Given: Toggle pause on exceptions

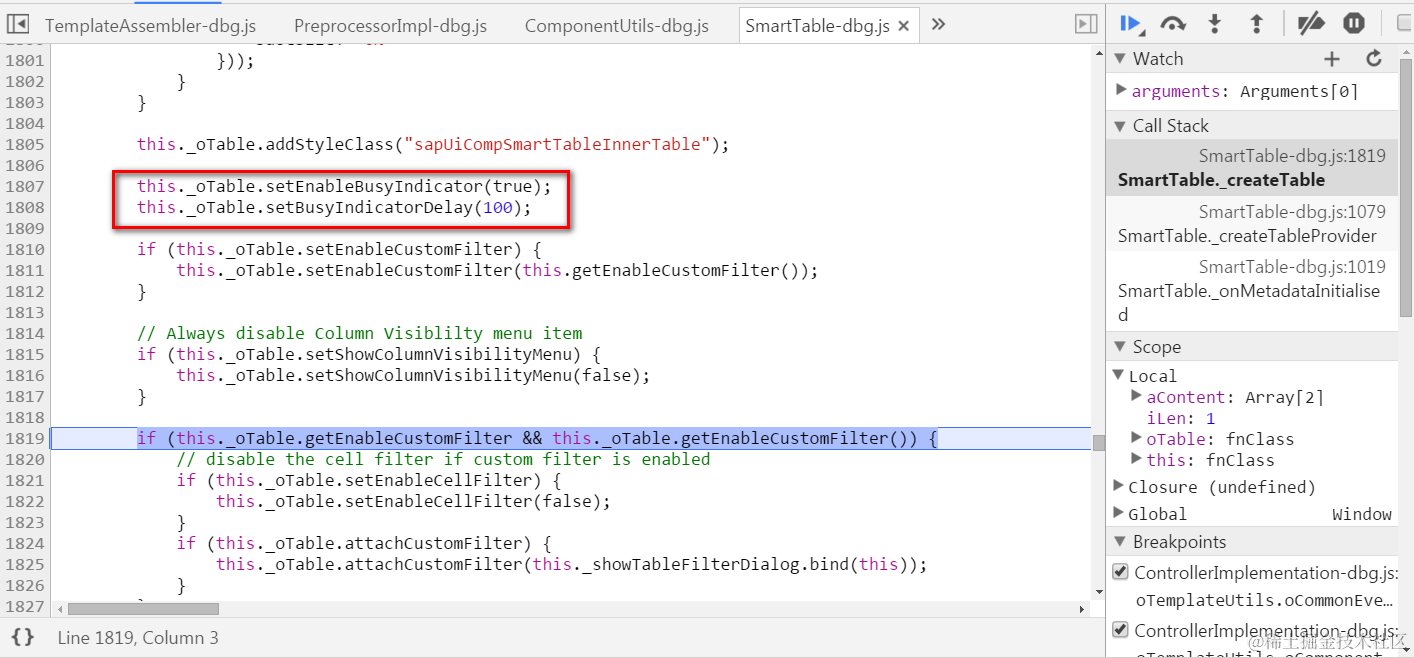Looking at the screenshot, I should [x=1353, y=24].
